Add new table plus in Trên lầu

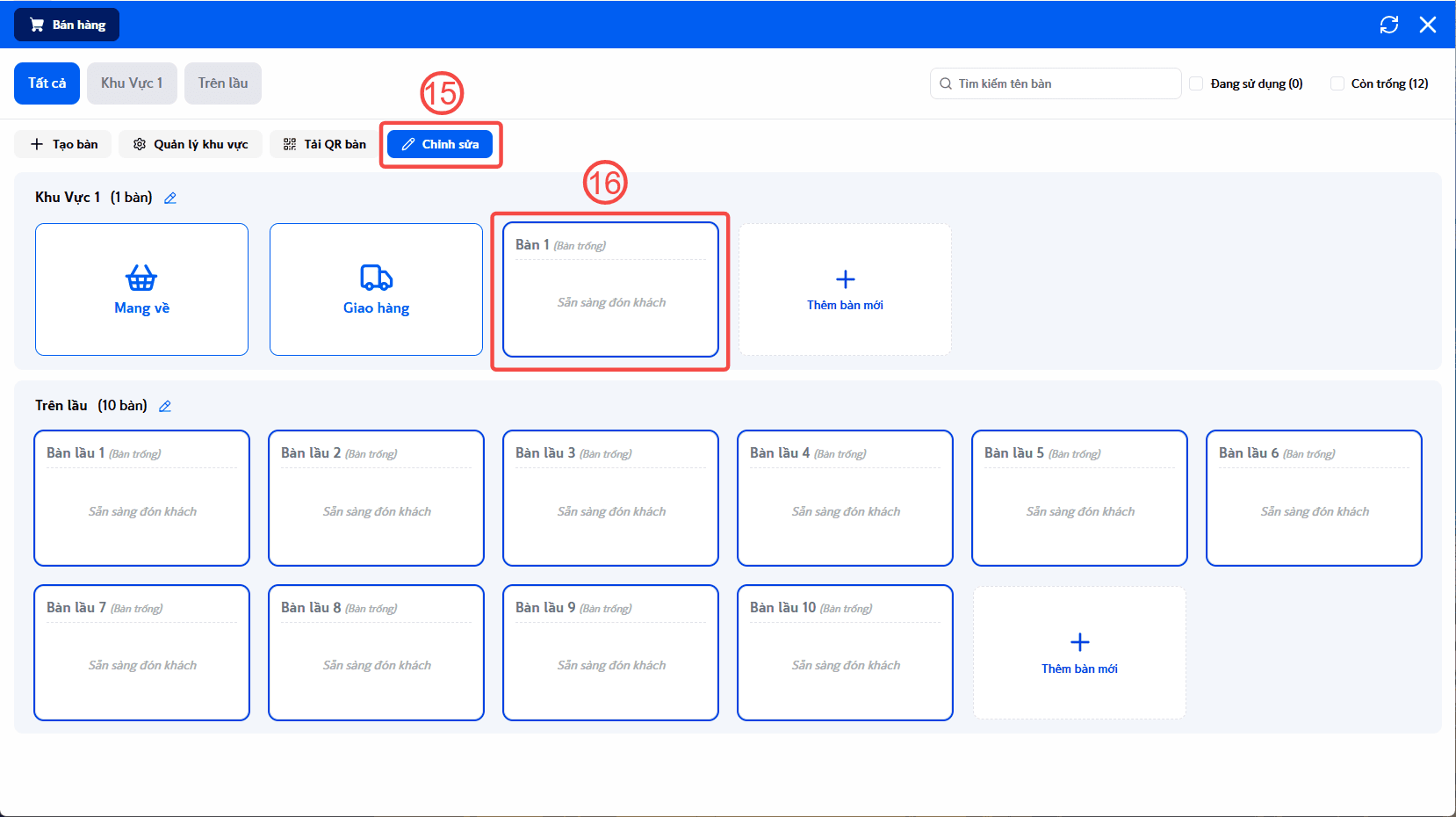click(x=1079, y=653)
